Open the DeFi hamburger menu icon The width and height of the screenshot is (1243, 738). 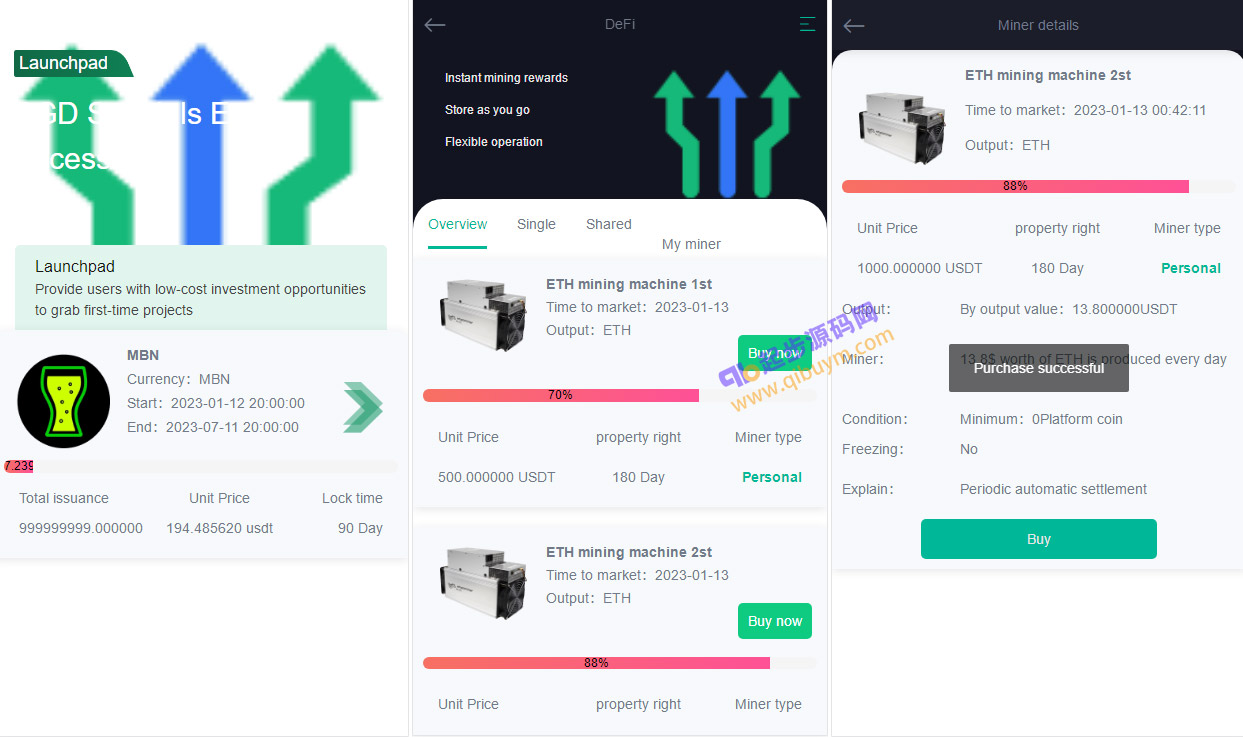click(808, 25)
